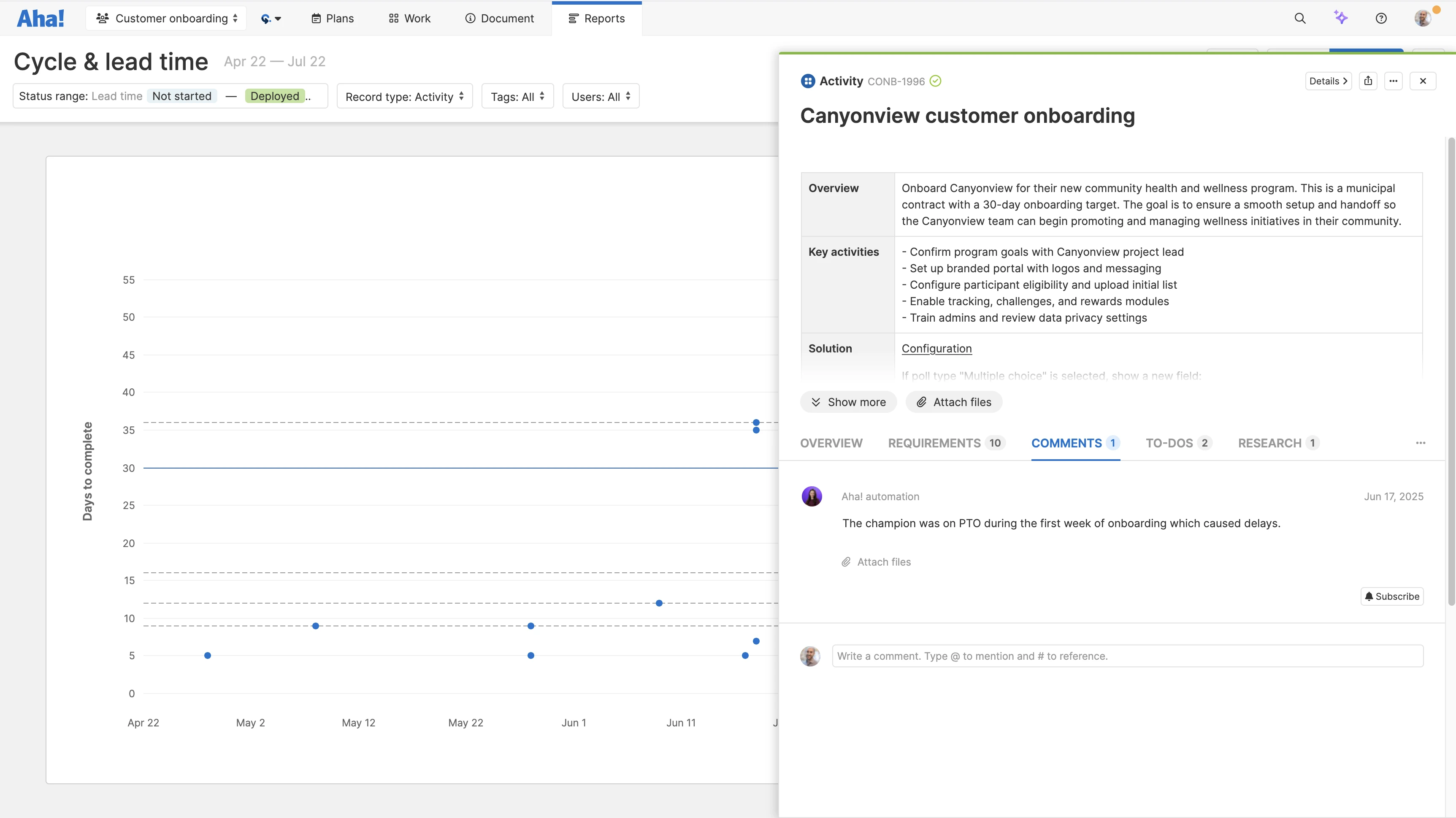Open the Customer onboarding workspace dropdown

[x=166, y=18]
